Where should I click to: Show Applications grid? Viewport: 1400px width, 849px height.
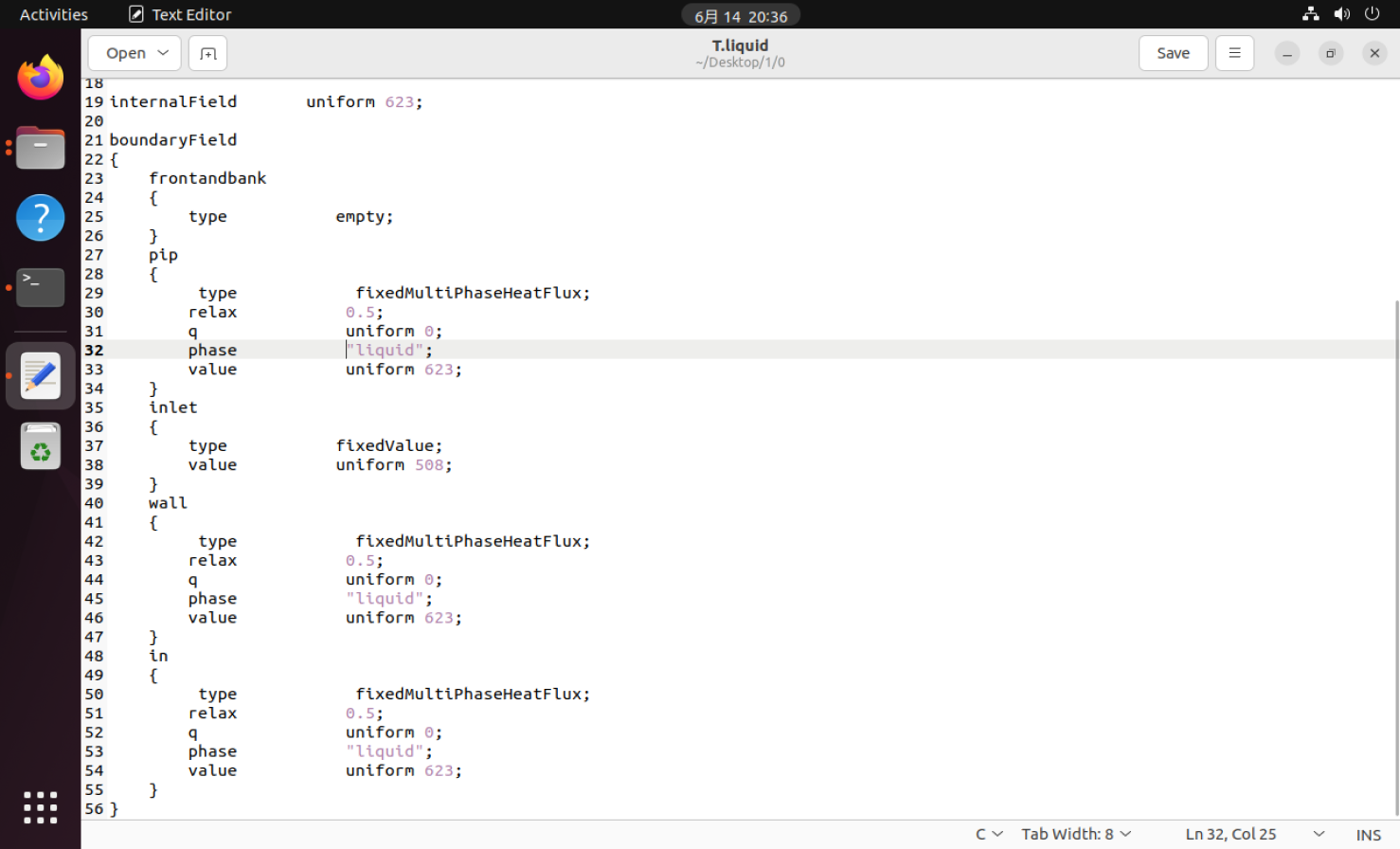41,807
